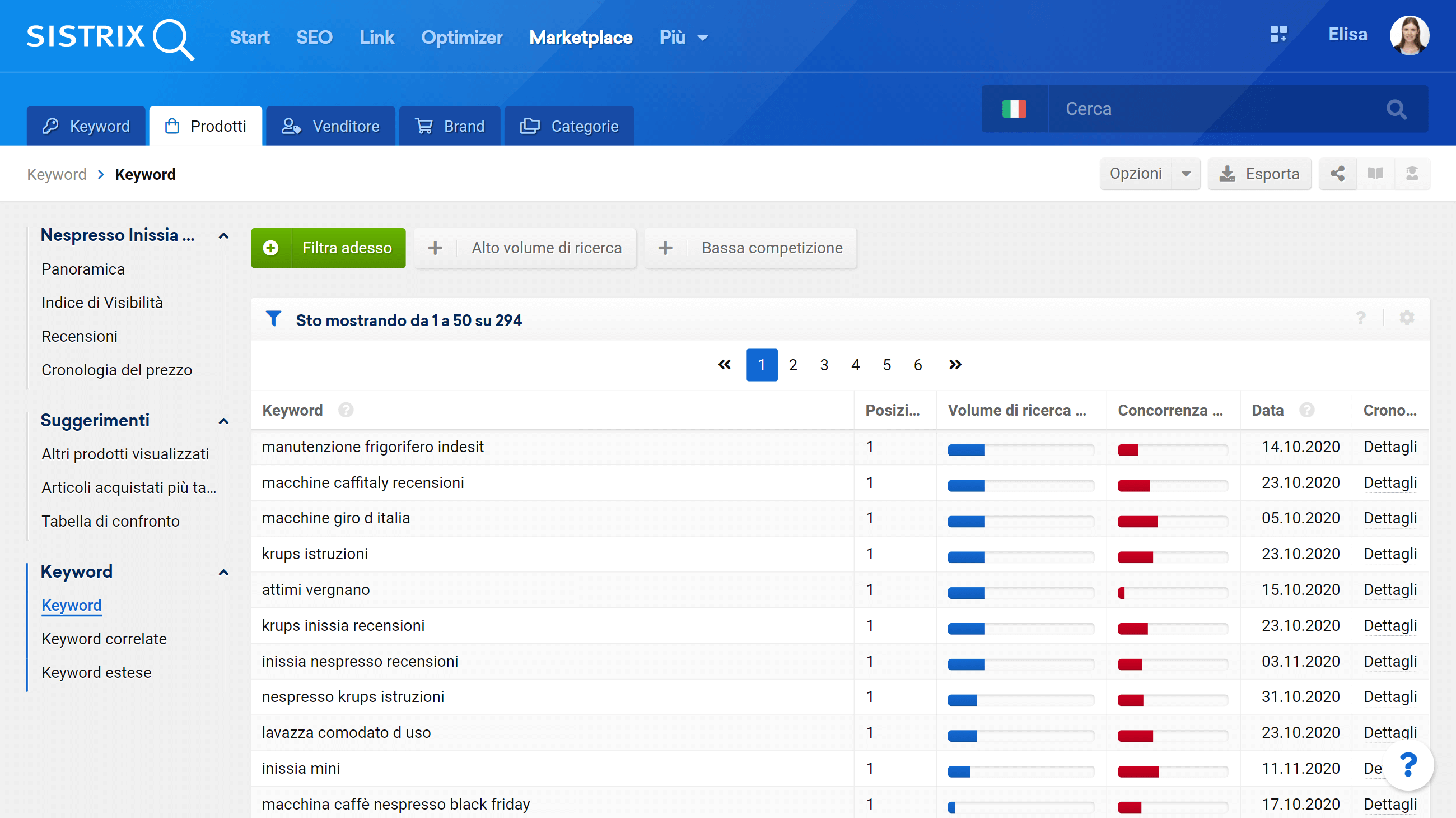The height and width of the screenshot is (818, 1456).
Task: Open Dettagli for attimi vergnano
Action: pyautogui.click(x=1390, y=589)
